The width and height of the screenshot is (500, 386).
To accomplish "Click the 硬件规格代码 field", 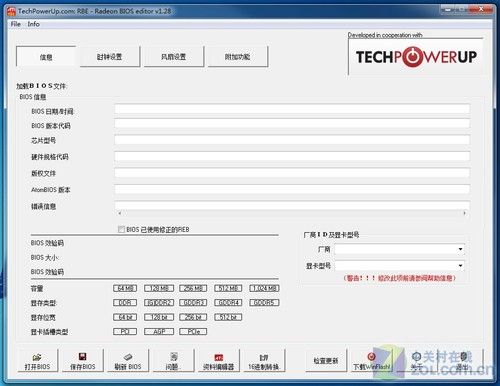I will pyautogui.click(x=292, y=156).
